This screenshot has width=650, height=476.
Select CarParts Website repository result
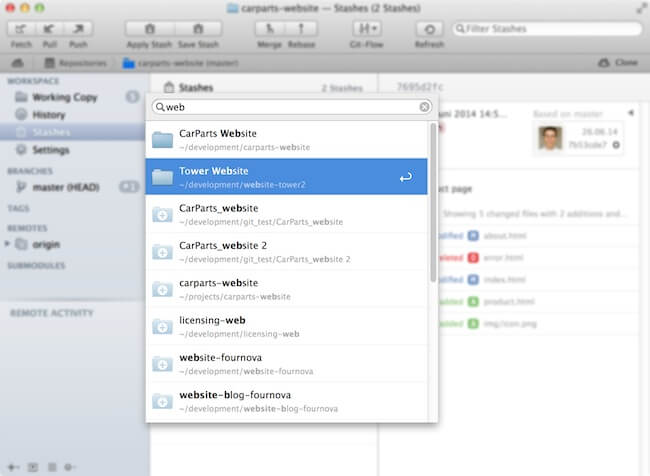(x=286, y=140)
